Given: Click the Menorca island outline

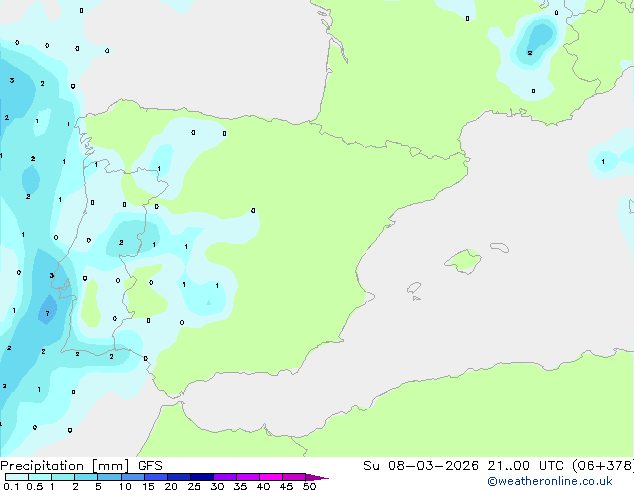Looking at the screenshot, I should coord(500,247).
